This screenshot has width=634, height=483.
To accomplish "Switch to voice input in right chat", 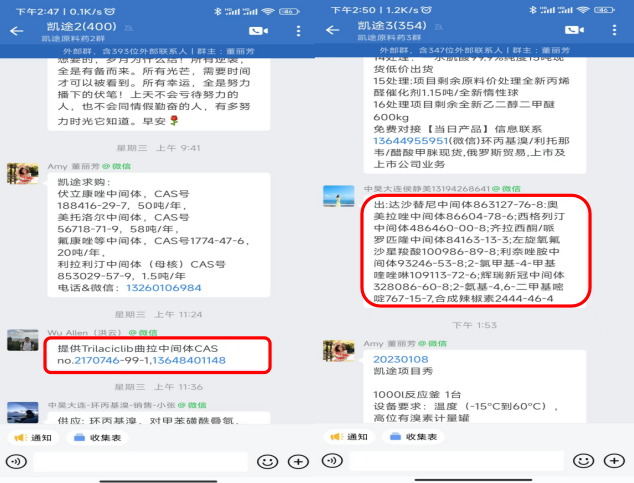I will 332,460.
